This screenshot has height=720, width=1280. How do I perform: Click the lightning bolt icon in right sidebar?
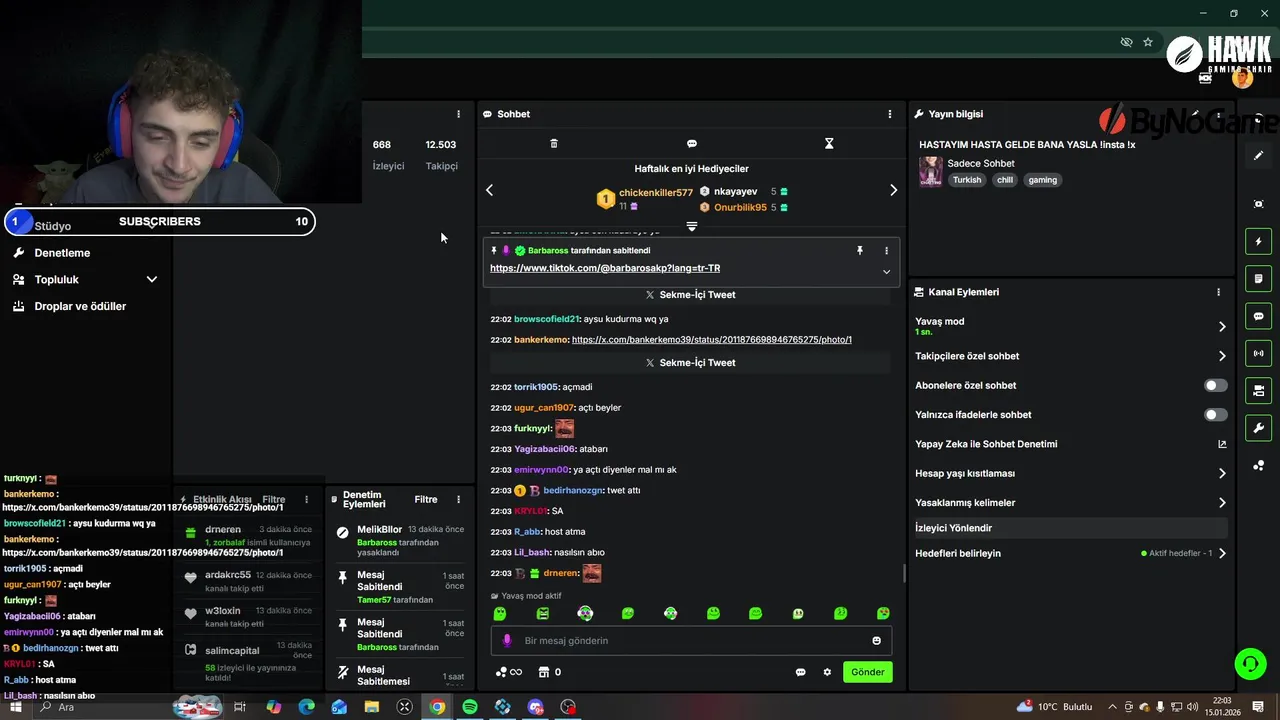[x=1259, y=241]
